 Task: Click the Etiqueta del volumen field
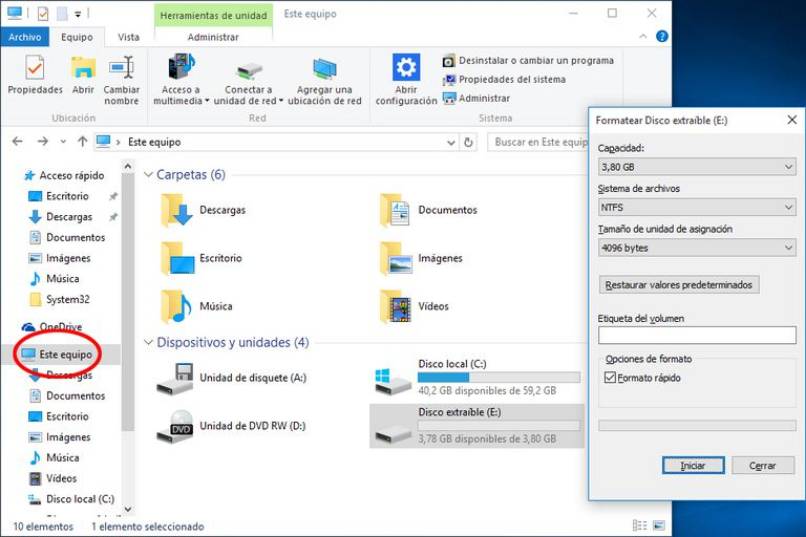point(697,335)
